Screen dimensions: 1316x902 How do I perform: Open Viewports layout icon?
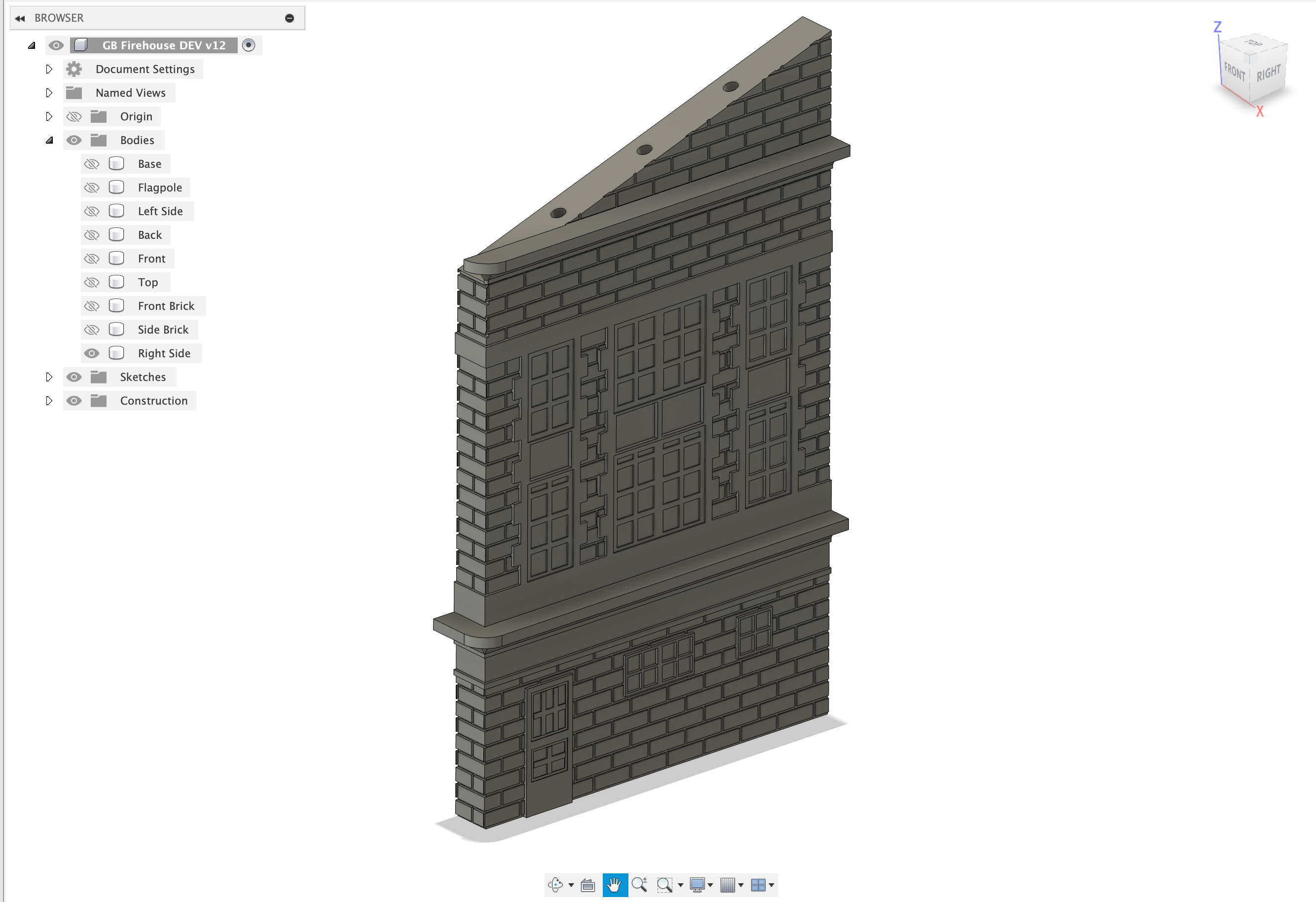(758, 884)
